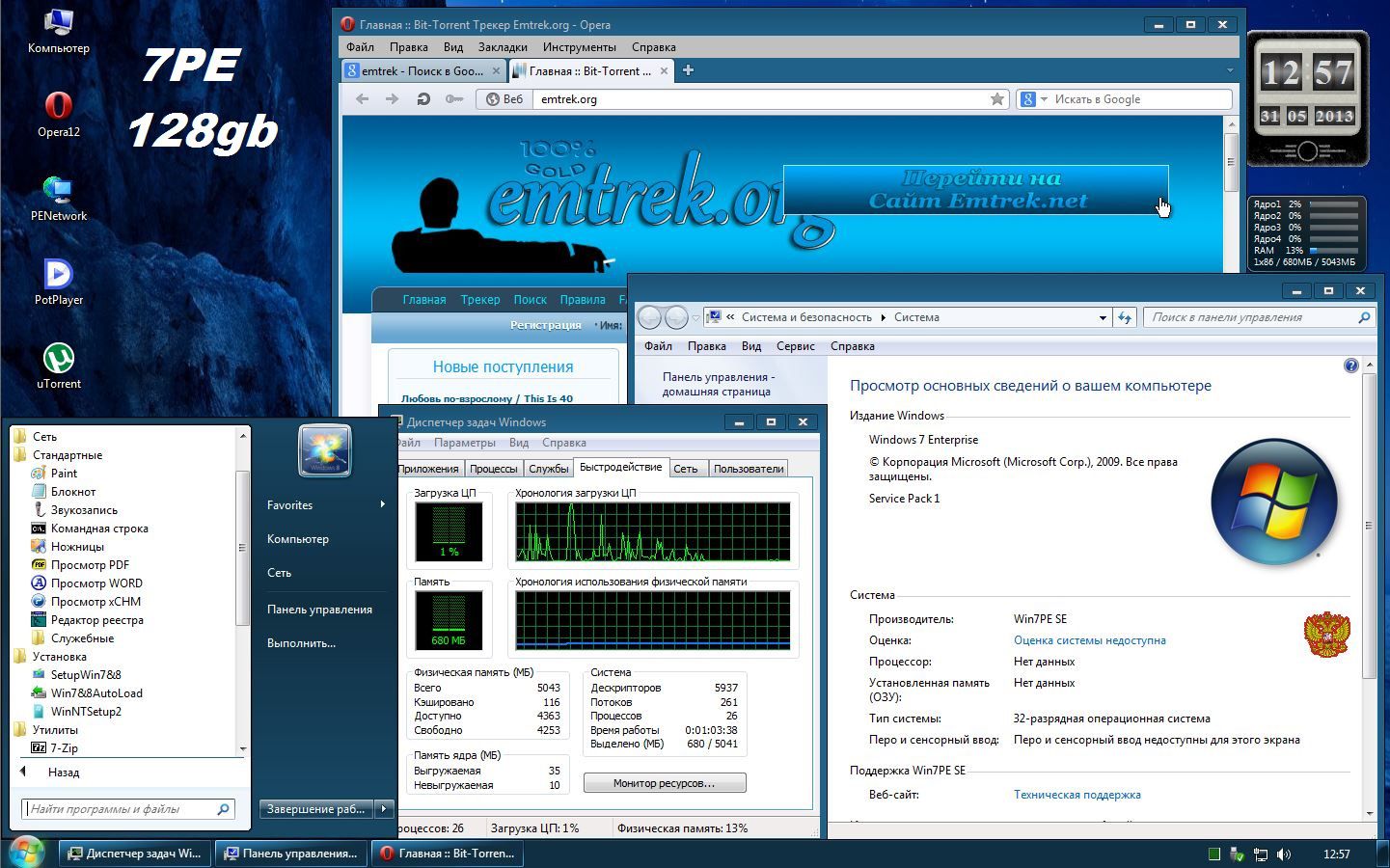Screen dimensions: 1390x868
Task: Open the Инструменты menu in Opera
Action: point(580,46)
